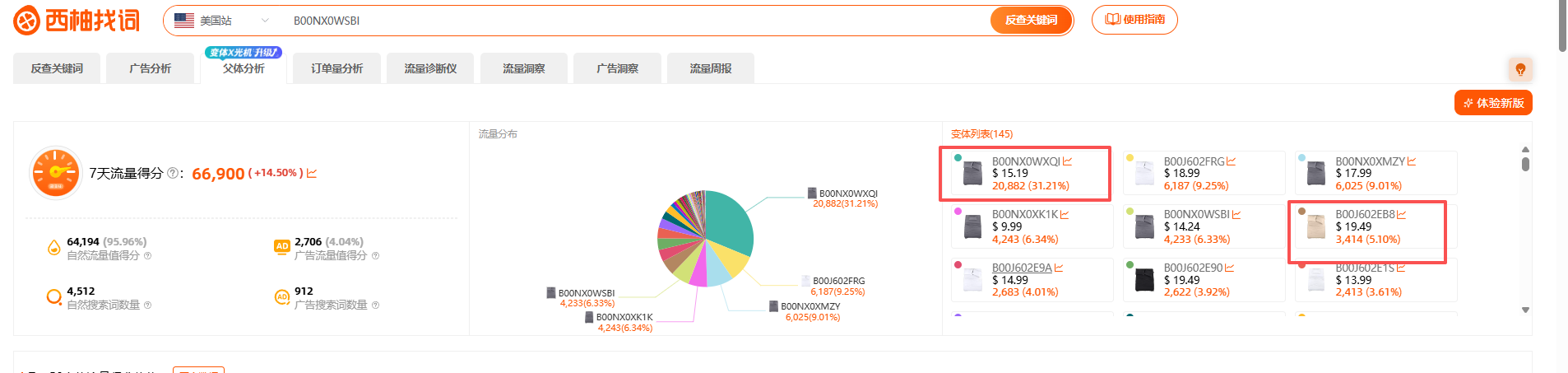The height and width of the screenshot is (373, 1568).
Task: Click the trend icon next to 66,900 score
Action: (x=312, y=173)
